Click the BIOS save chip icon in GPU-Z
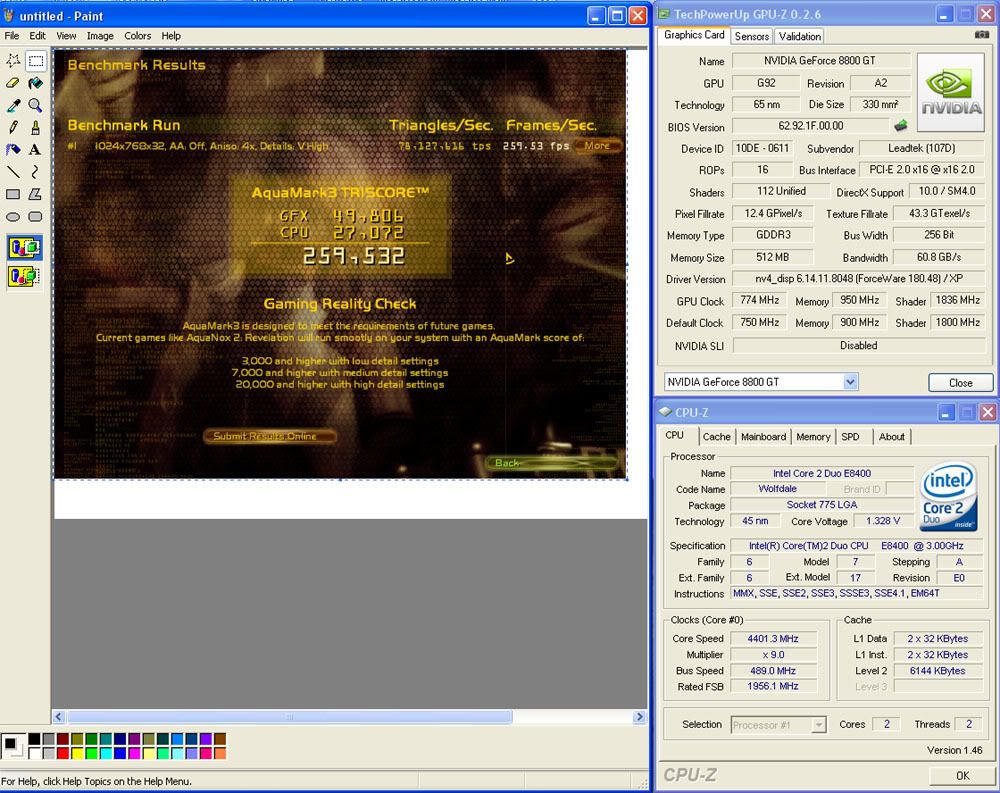1000x793 pixels. (901, 126)
